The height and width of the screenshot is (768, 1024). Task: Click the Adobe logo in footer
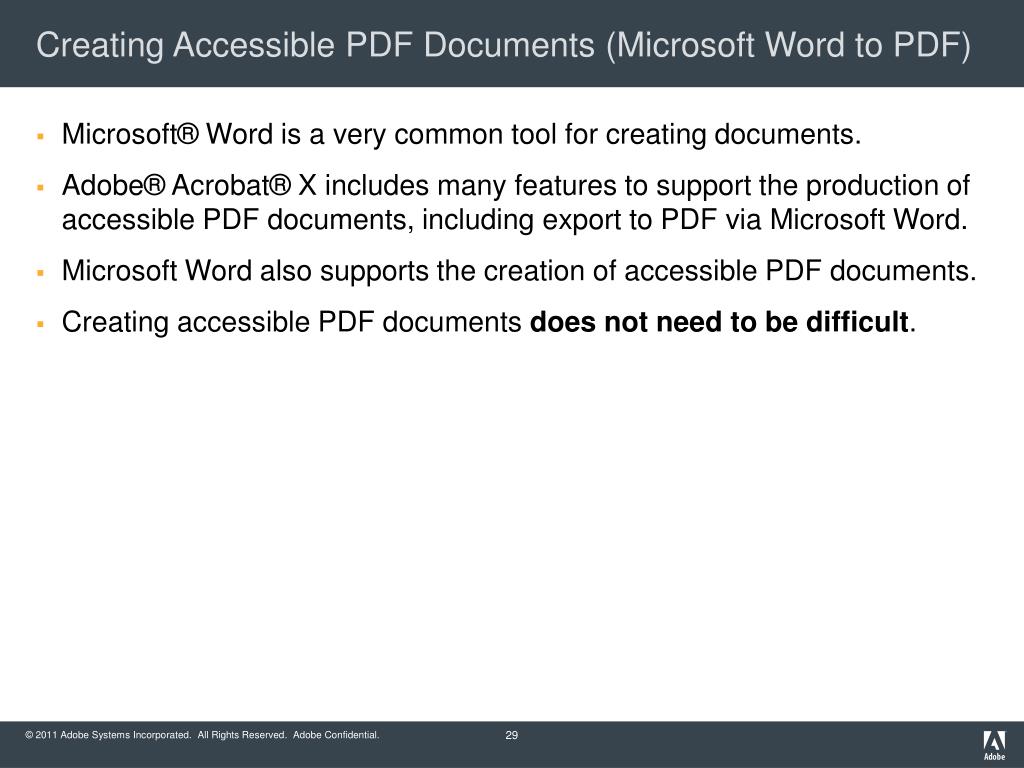point(994,745)
